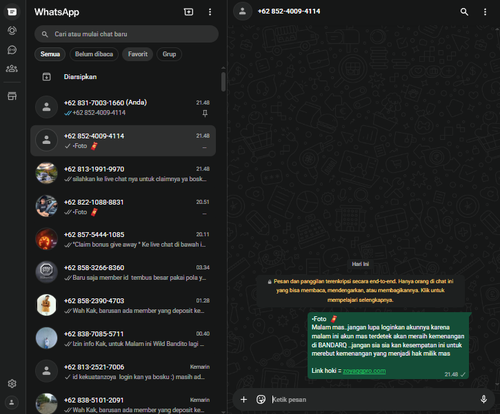Click the profile photo of +62 838-7085-5711

(x=46, y=338)
